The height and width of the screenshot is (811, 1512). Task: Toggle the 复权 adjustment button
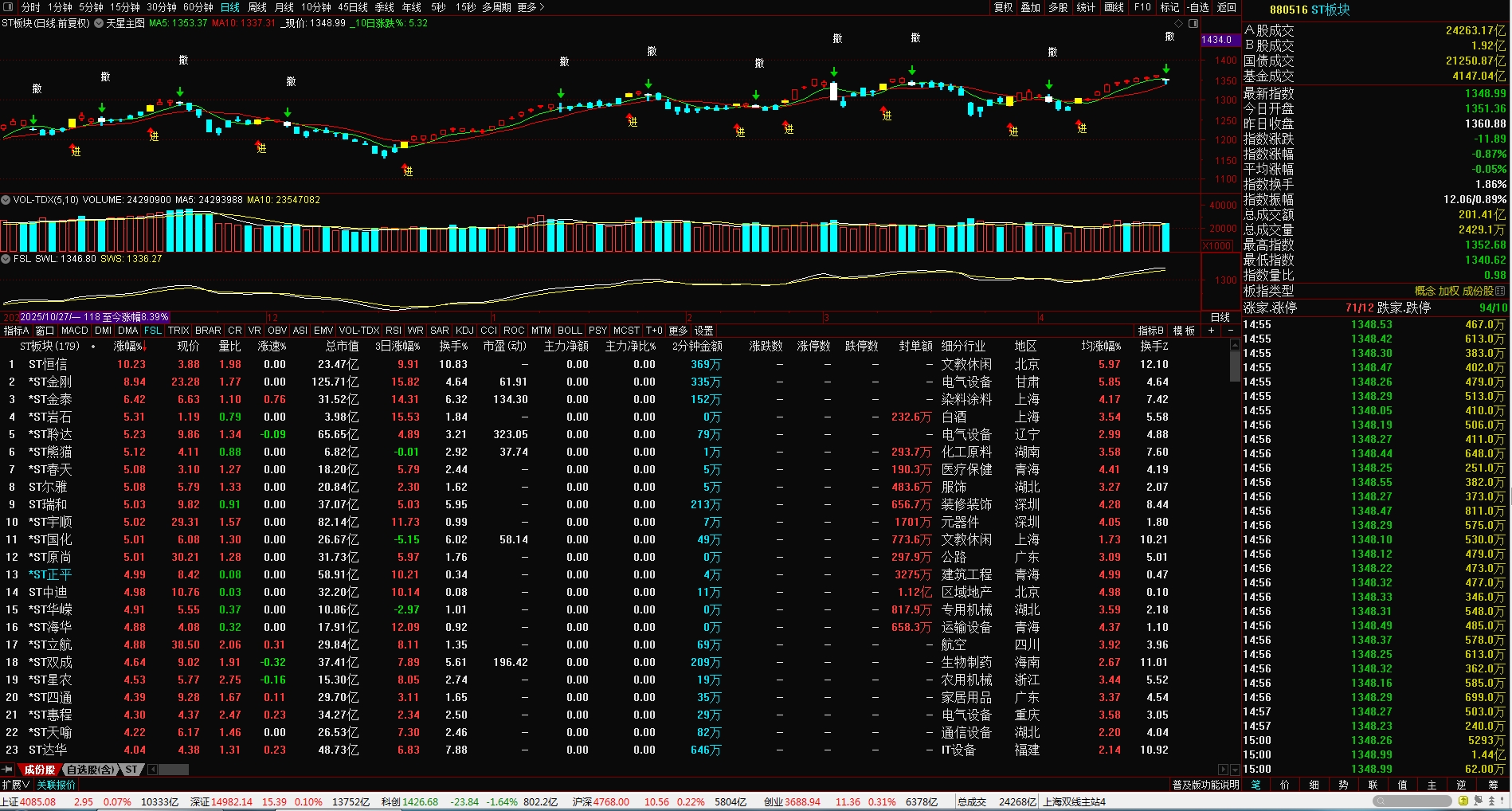[x=1003, y=7]
